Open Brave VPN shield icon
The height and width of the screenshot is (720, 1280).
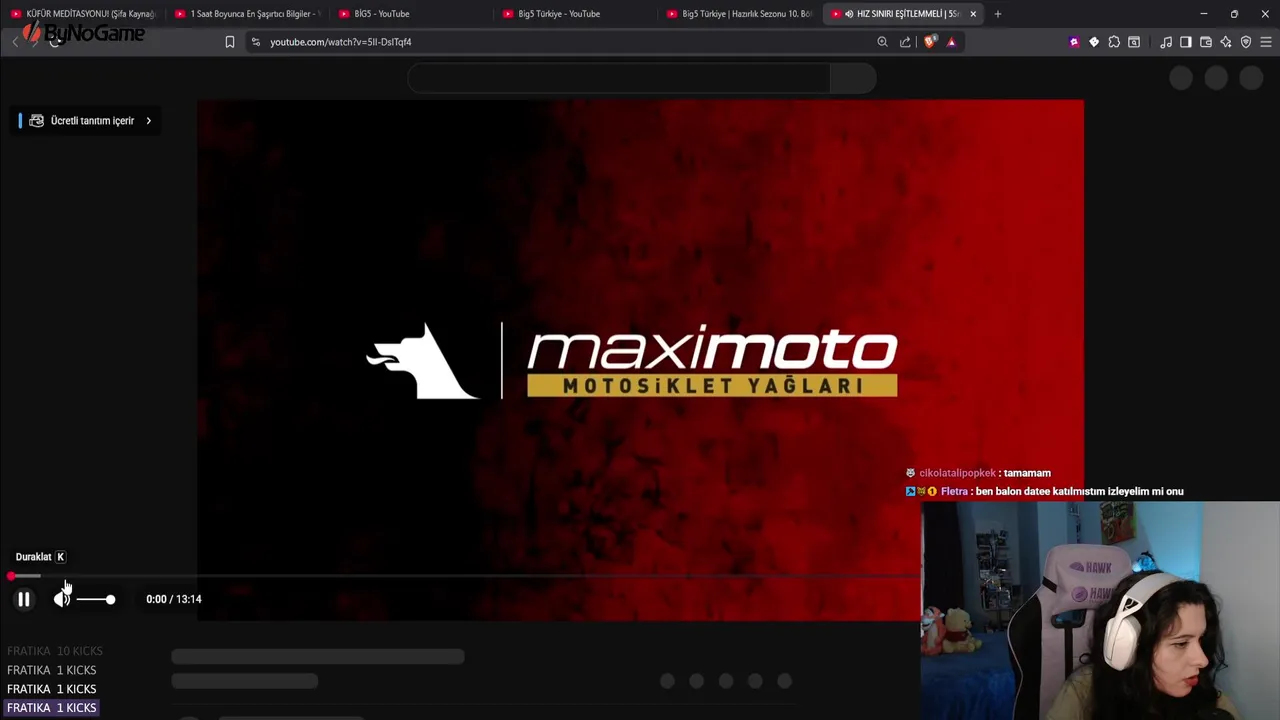[1246, 42]
